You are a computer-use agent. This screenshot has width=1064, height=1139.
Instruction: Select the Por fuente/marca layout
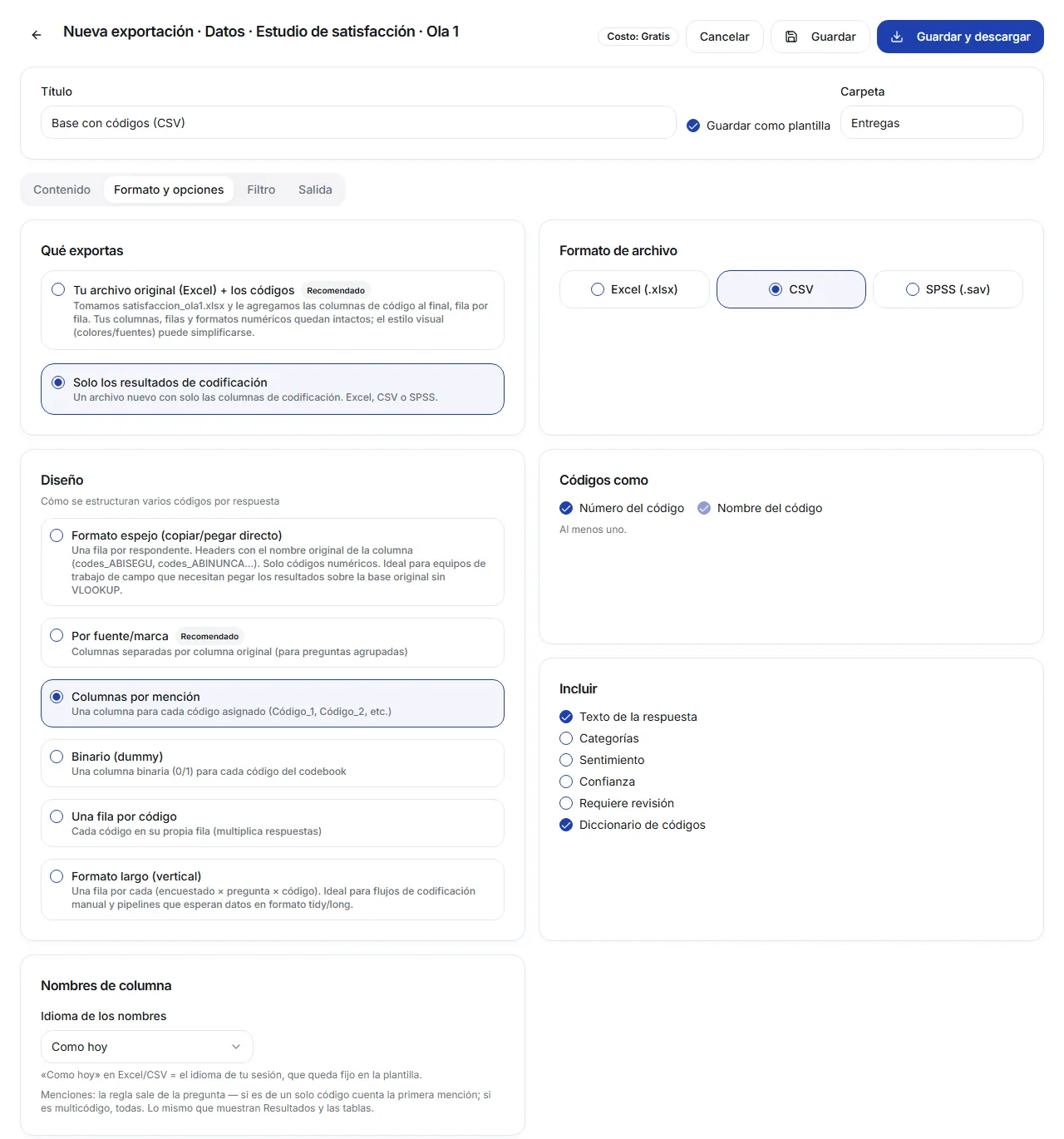coord(273,643)
